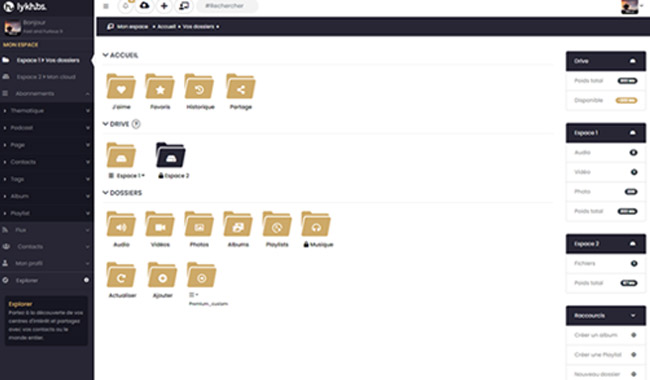The width and height of the screenshot is (650, 380).
Task: Collapse the Espace 1 panel header
Action: (x=606, y=133)
